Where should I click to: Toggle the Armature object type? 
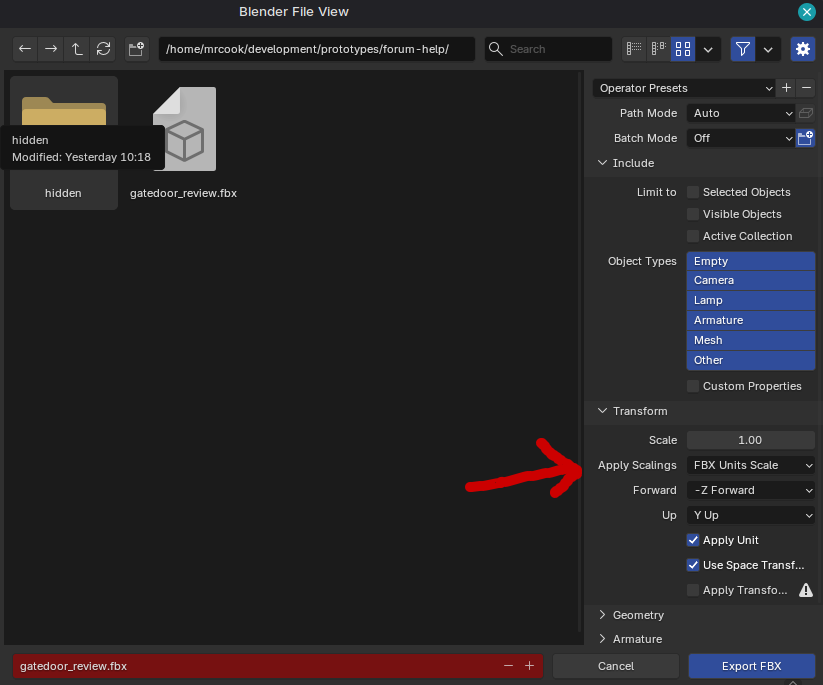751,320
